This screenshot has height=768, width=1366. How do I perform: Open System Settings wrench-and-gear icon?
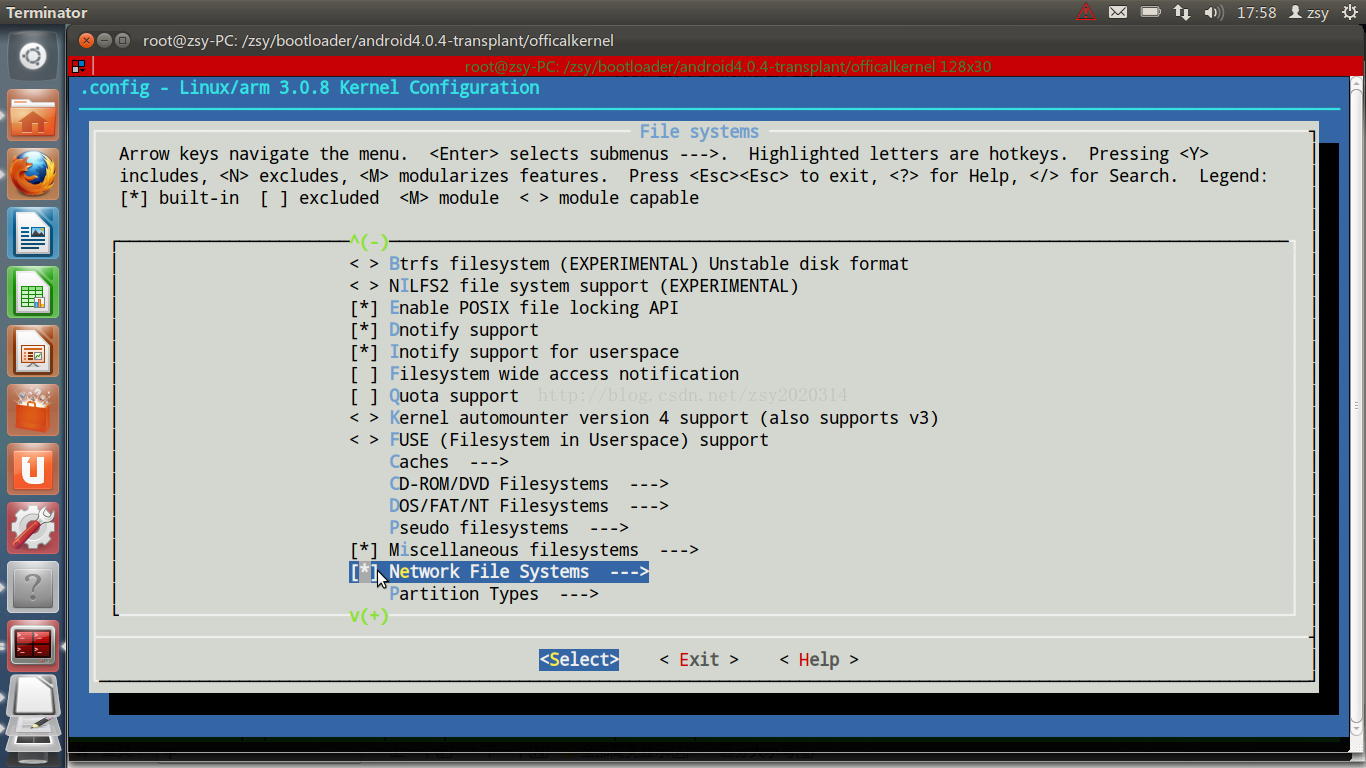[33, 529]
